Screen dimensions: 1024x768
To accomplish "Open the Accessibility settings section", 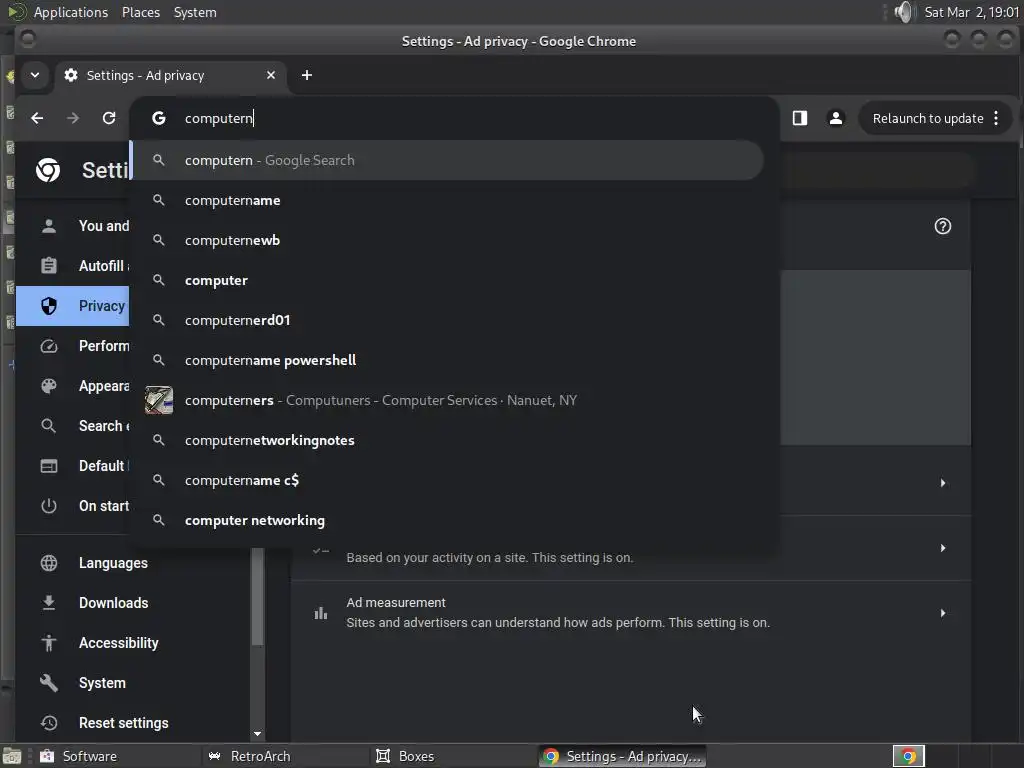I will (133, 643).
